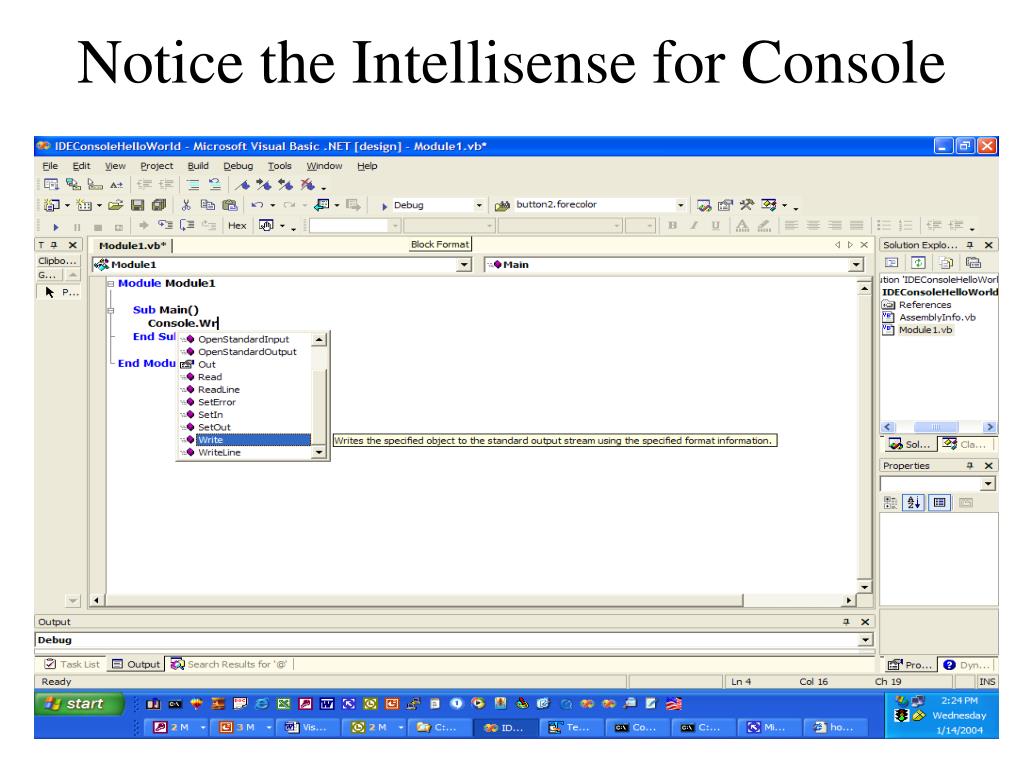1024x768 pixels.
Task: Open the File menu
Action: point(50,166)
